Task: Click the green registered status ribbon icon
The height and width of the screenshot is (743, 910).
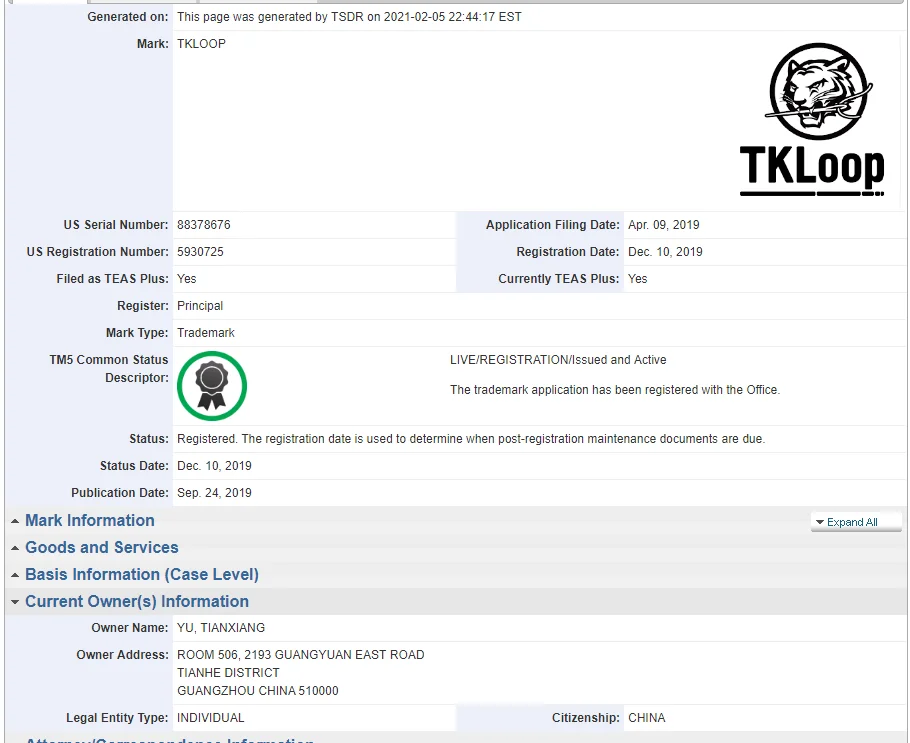Action: click(212, 386)
